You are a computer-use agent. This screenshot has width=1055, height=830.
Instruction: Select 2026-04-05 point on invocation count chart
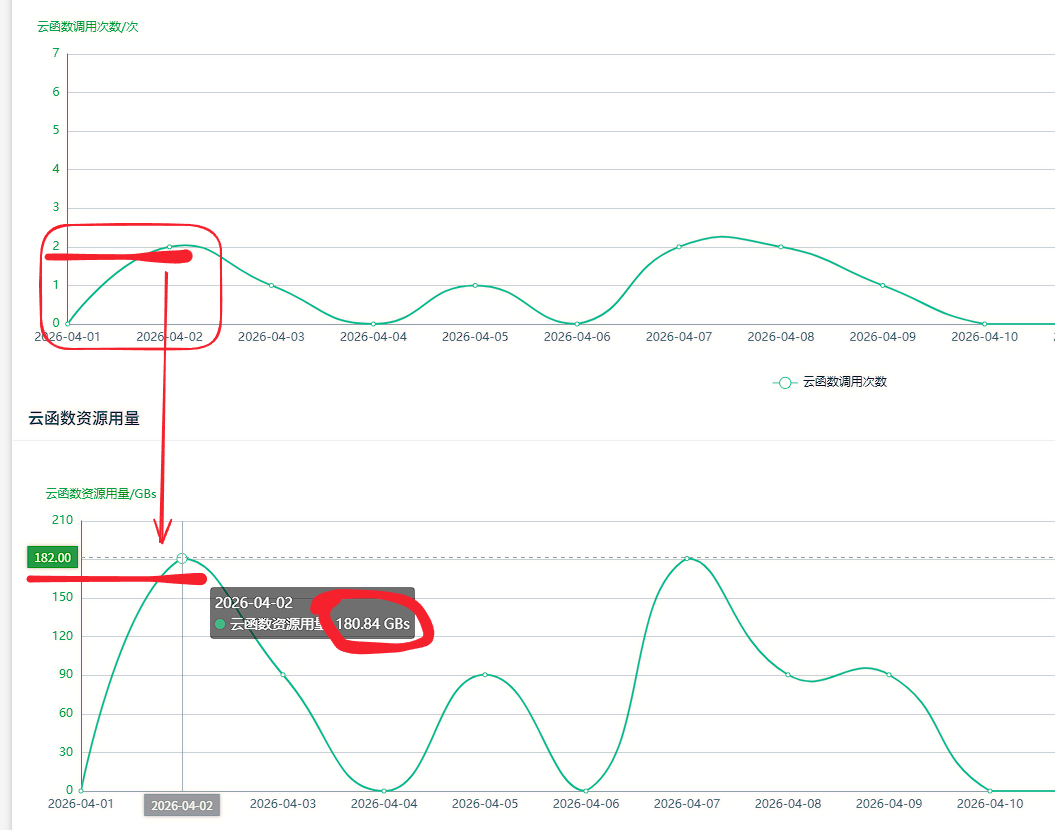tap(475, 286)
